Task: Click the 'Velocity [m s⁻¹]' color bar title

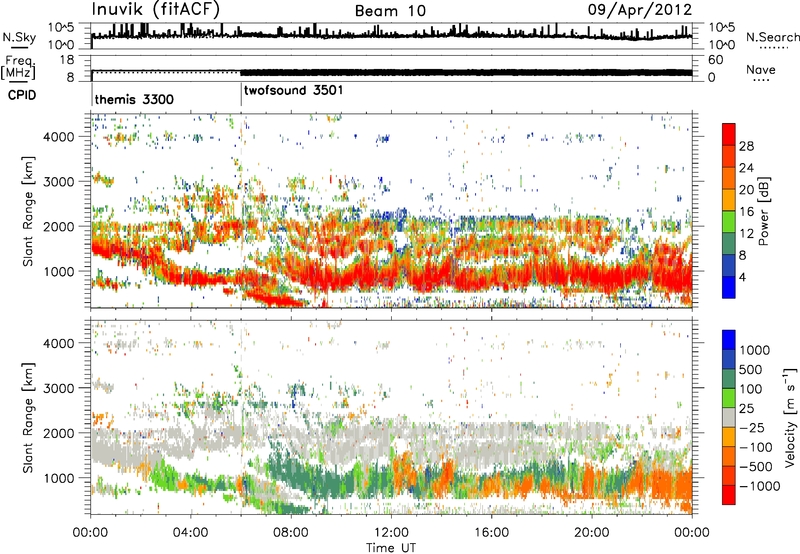Action: 790,417
